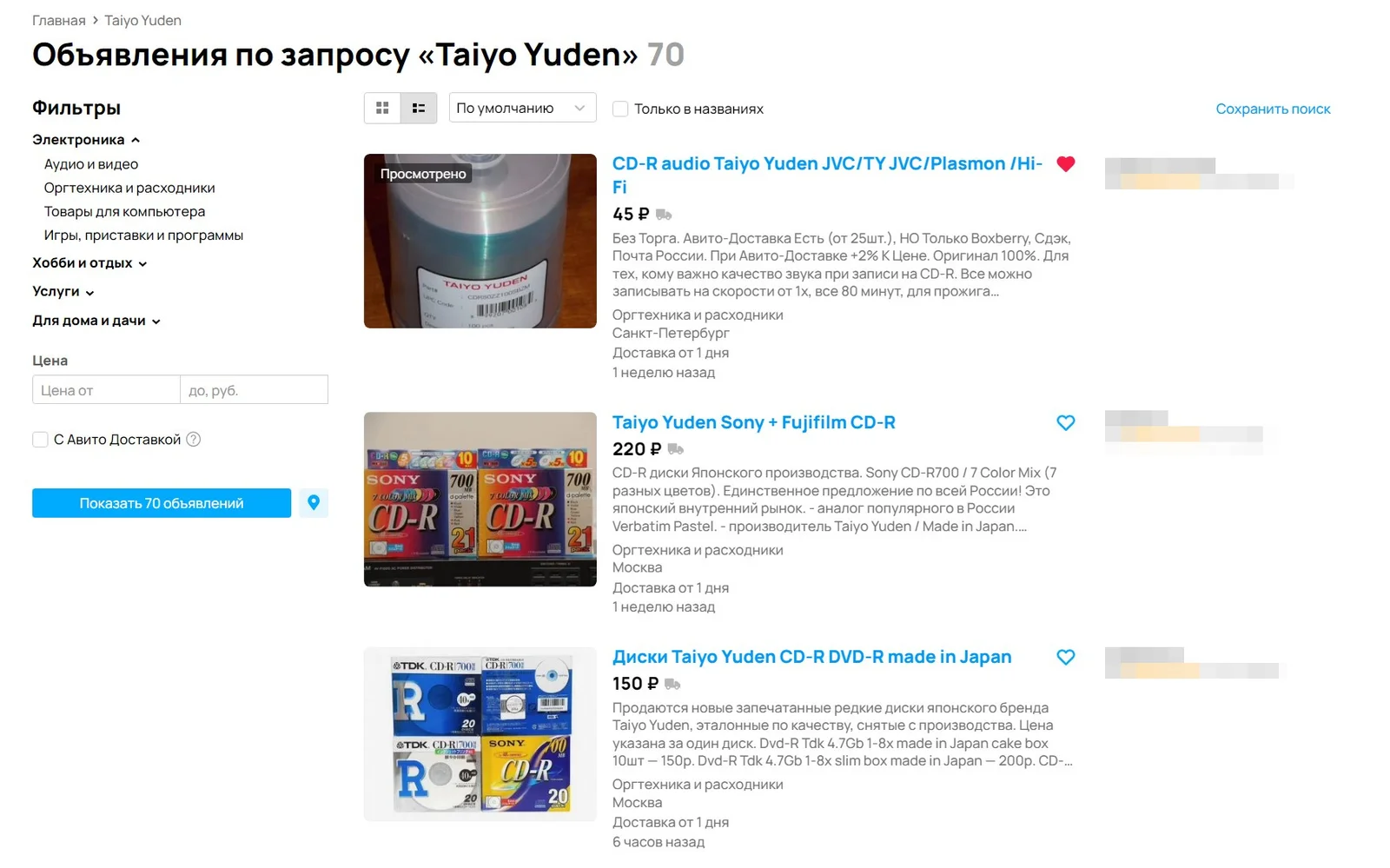The image size is (1390, 868).
Task: Open the По умолчанию sort dropdown
Action: (x=522, y=108)
